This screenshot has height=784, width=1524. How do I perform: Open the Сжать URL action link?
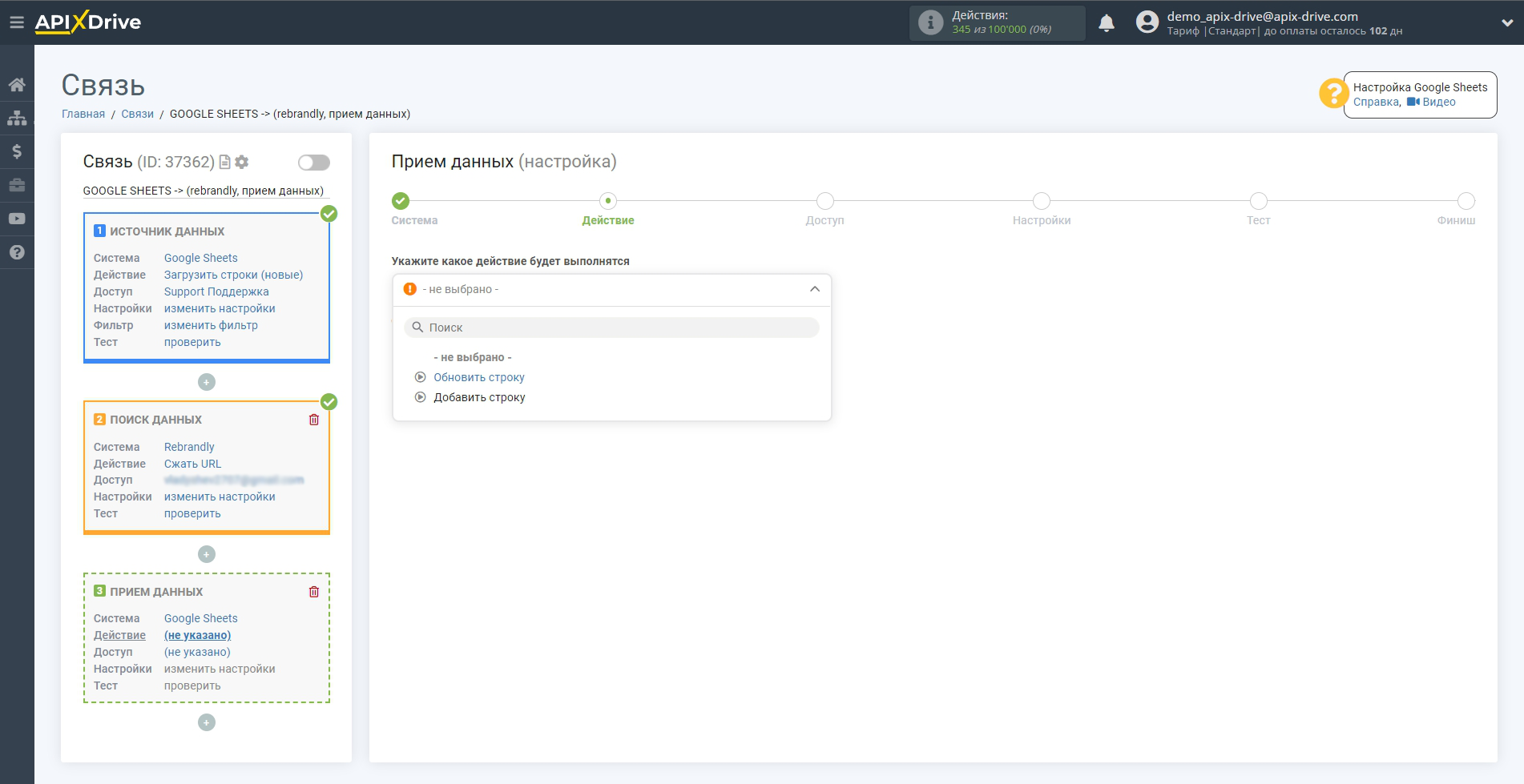[192, 464]
